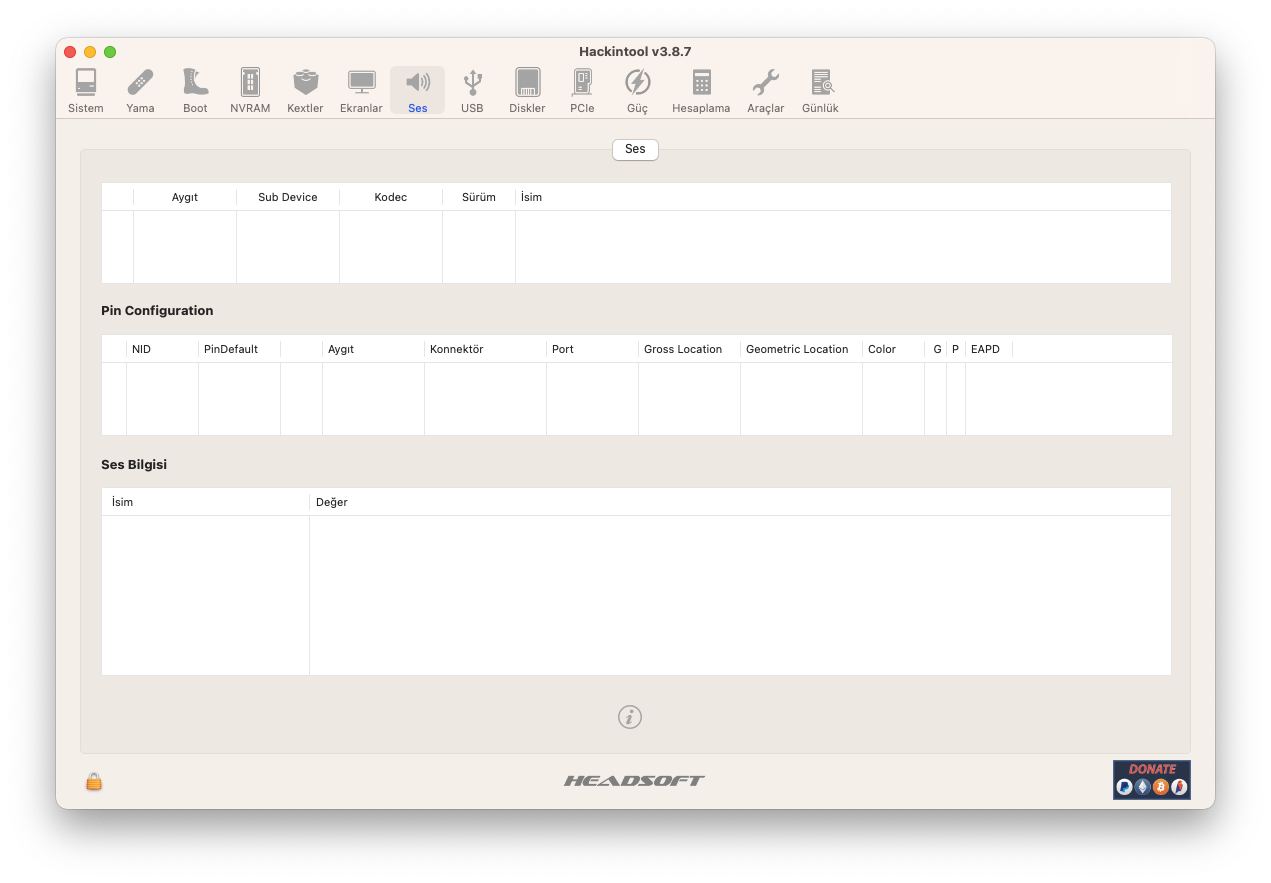Select the NVRAM toolbar icon
This screenshot has height=883, width=1271.
pyautogui.click(x=250, y=90)
